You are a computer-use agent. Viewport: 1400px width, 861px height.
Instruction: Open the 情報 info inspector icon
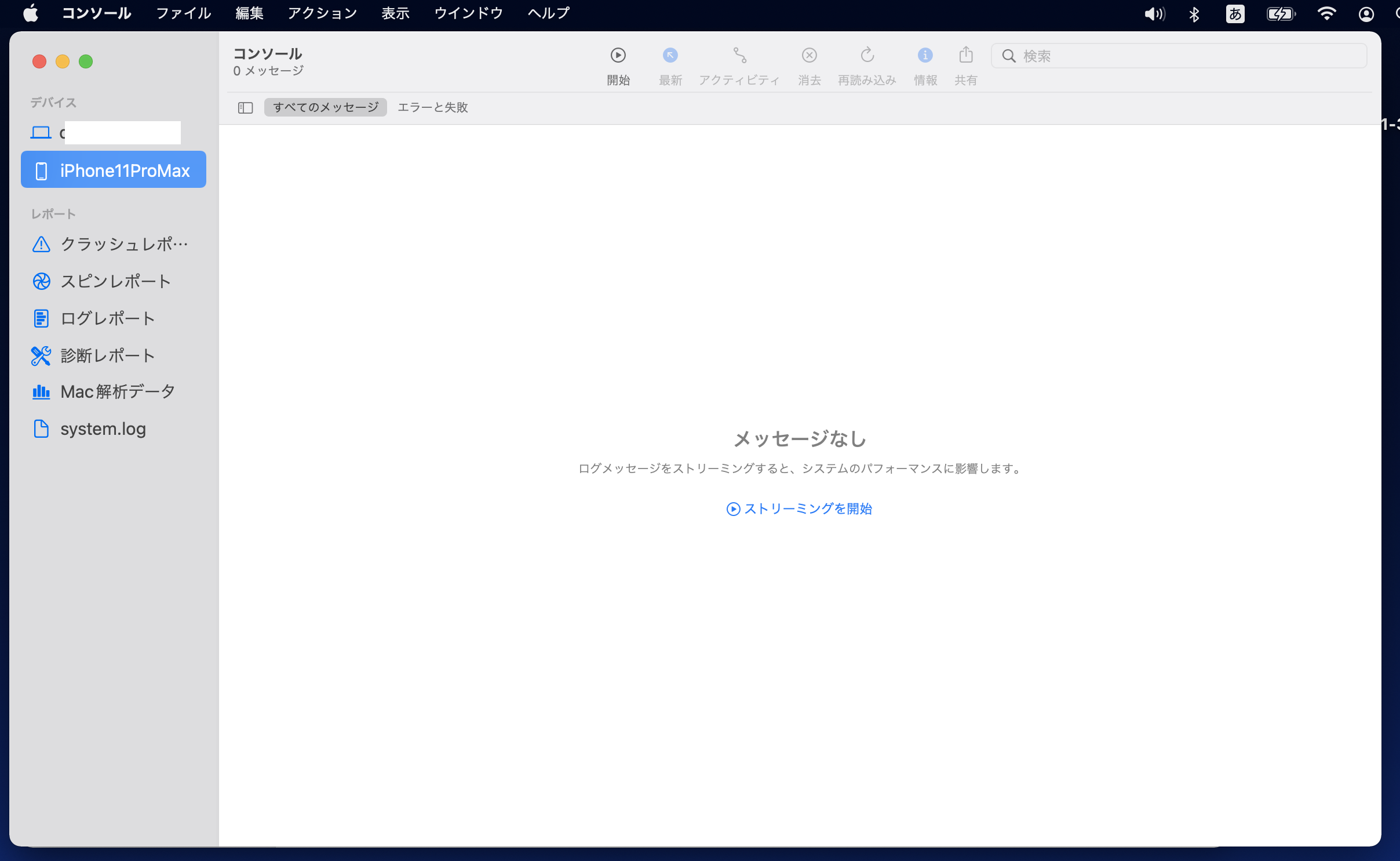[x=925, y=56]
